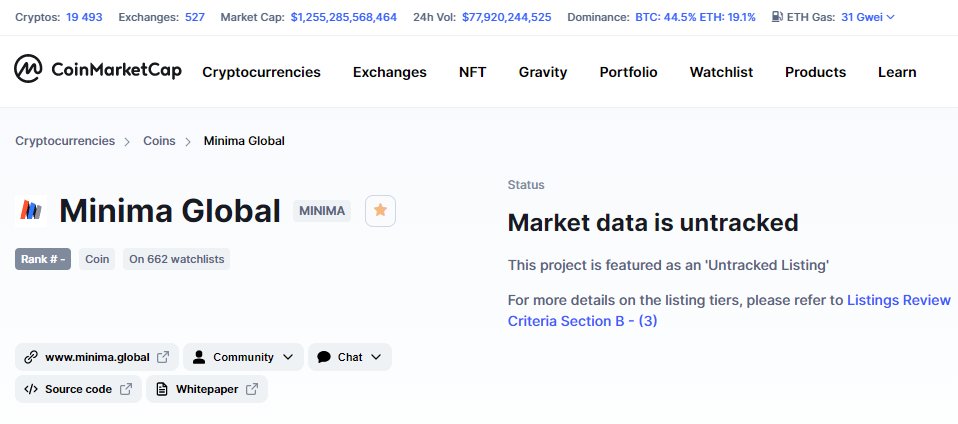Viewport: 958px width, 424px height.
Task: Open the NFT menu
Action: (x=472, y=72)
